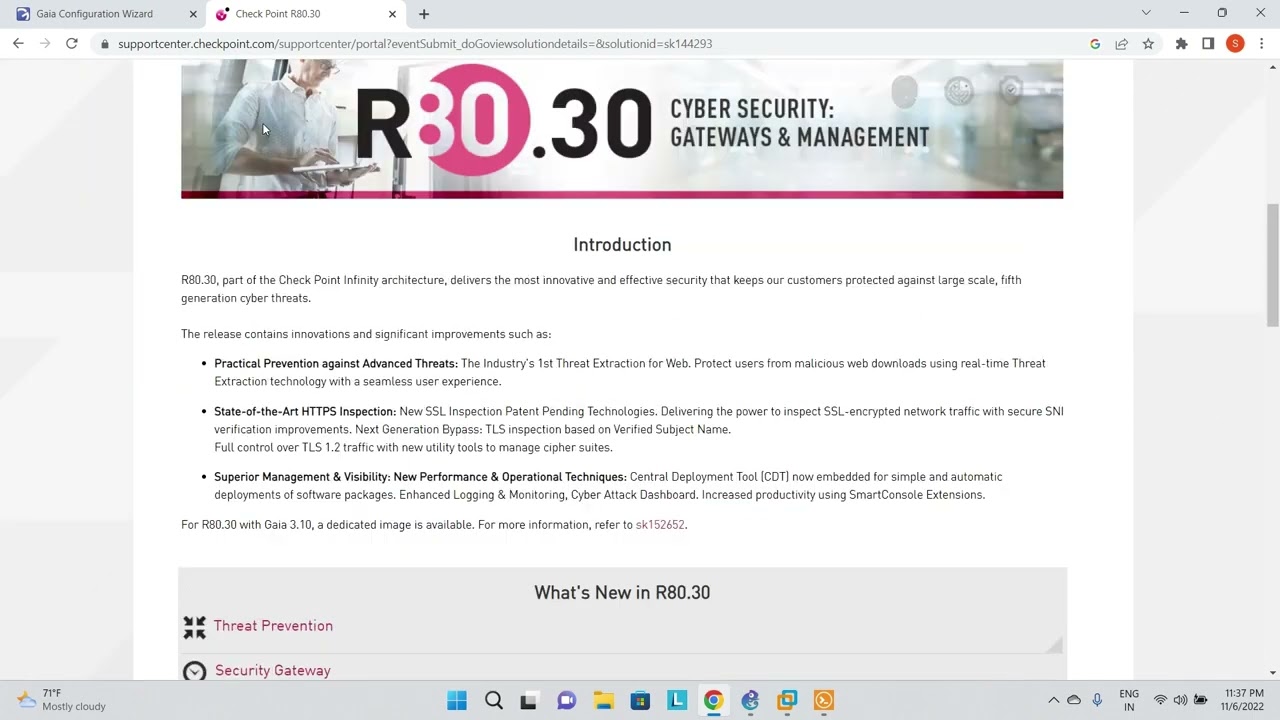Click the Introduction heading

click(x=622, y=245)
